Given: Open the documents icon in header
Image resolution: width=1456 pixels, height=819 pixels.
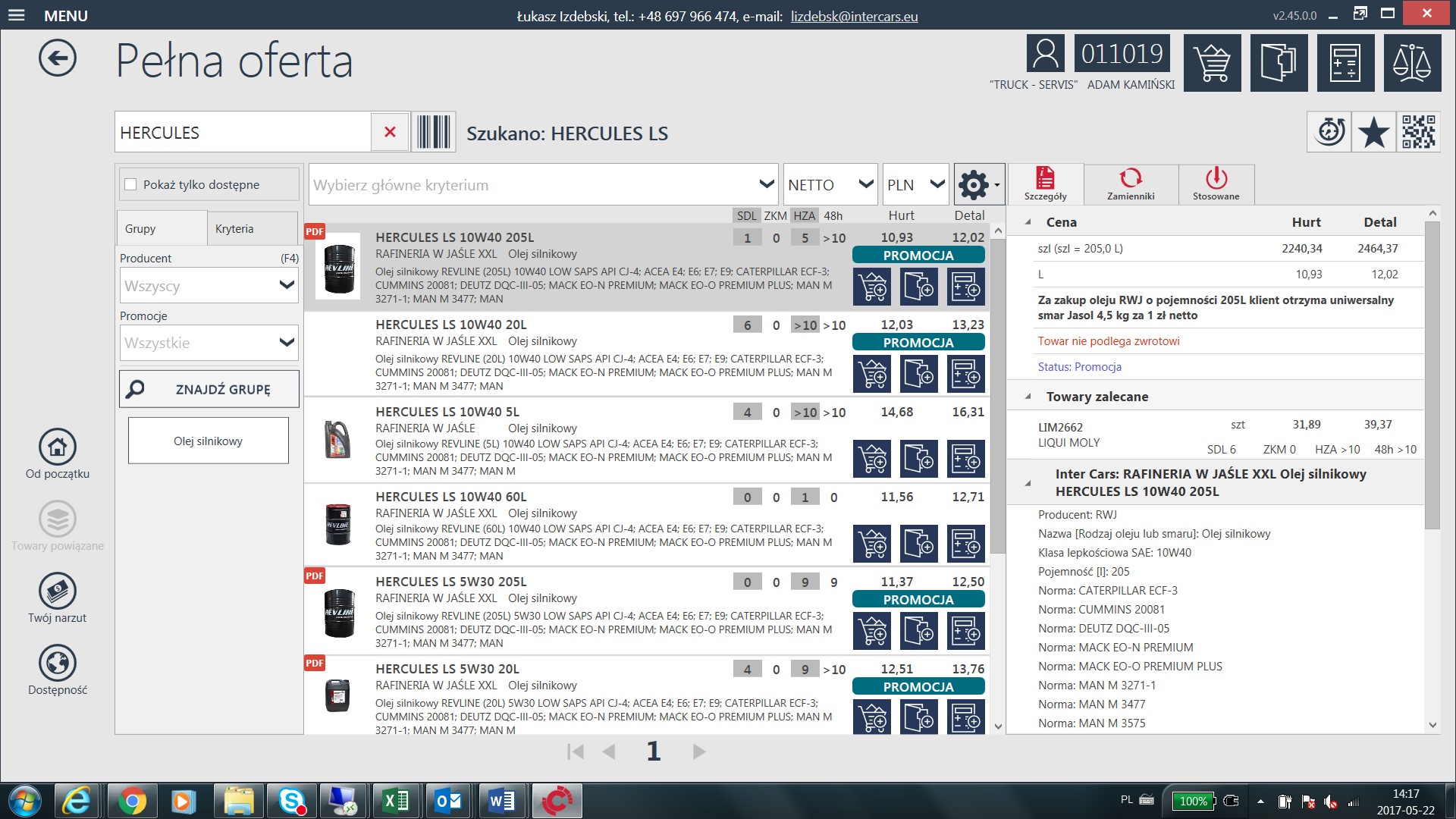Looking at the screenshot, I should point(1279,63).
